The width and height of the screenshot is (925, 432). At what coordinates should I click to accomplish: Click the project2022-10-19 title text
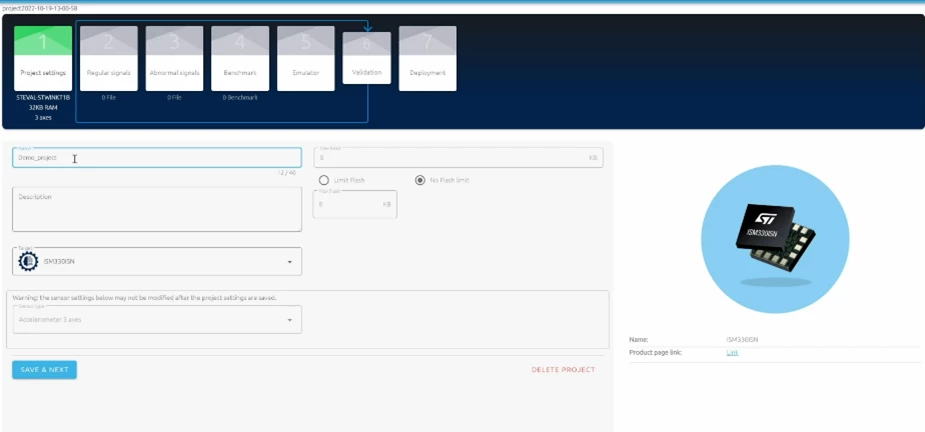(x=40, y=8)
